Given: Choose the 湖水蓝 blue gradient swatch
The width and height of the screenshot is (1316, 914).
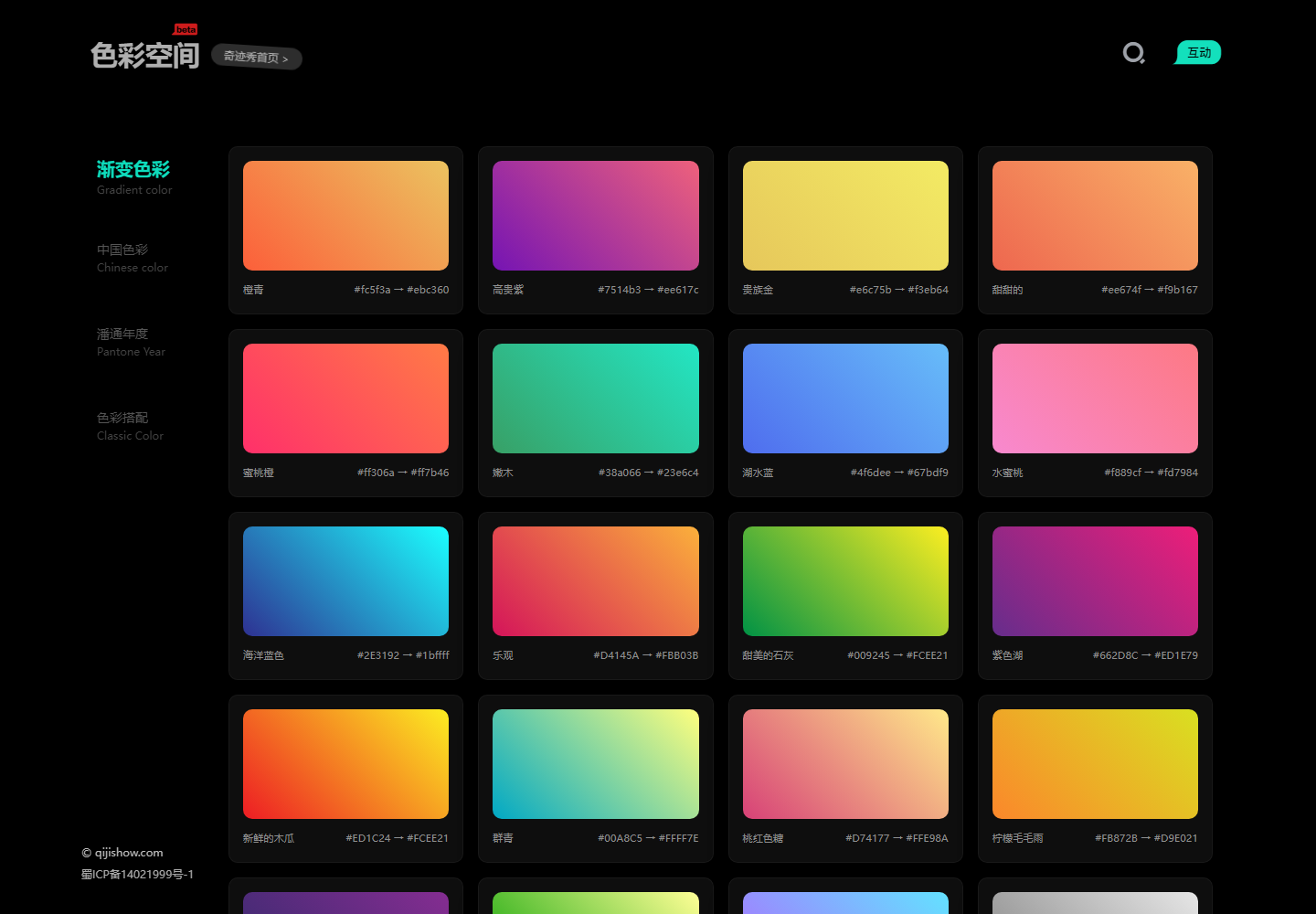Looking at the screenshot, I should [845, 399].
